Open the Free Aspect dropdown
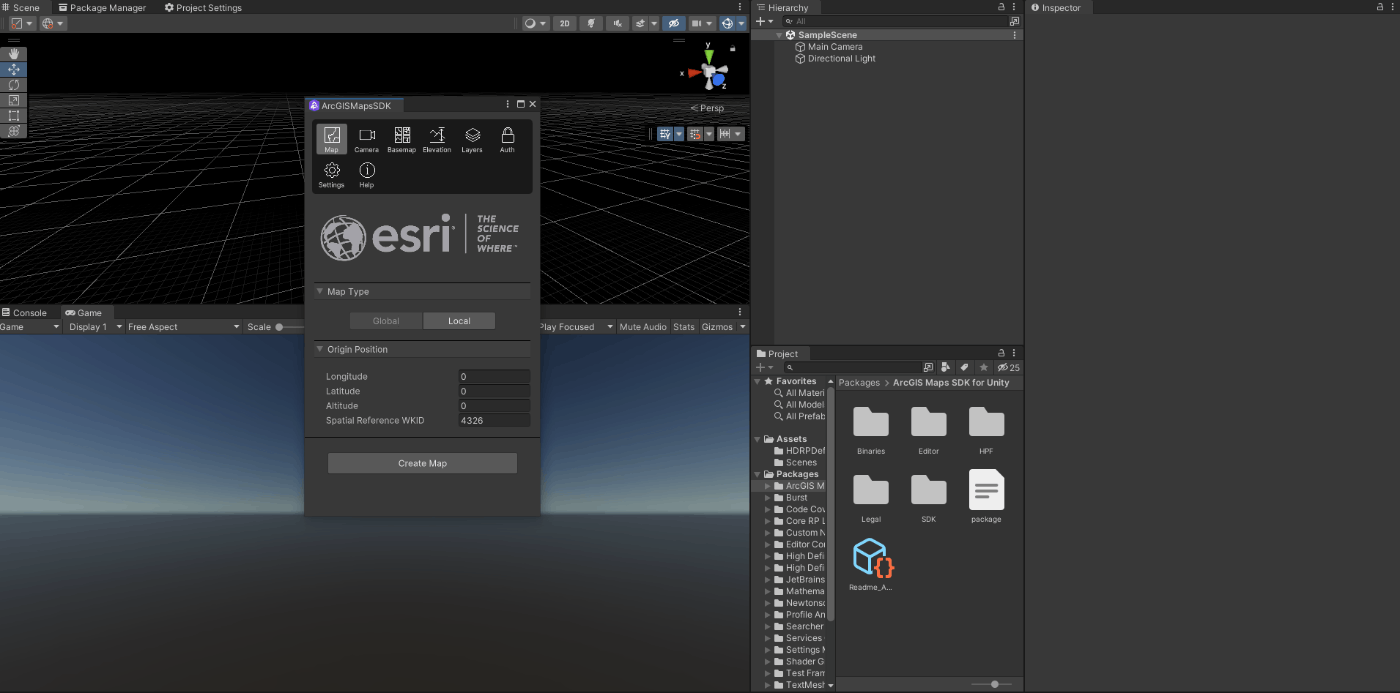Screen dimensions: 1400x693 (x=183, y=327)
